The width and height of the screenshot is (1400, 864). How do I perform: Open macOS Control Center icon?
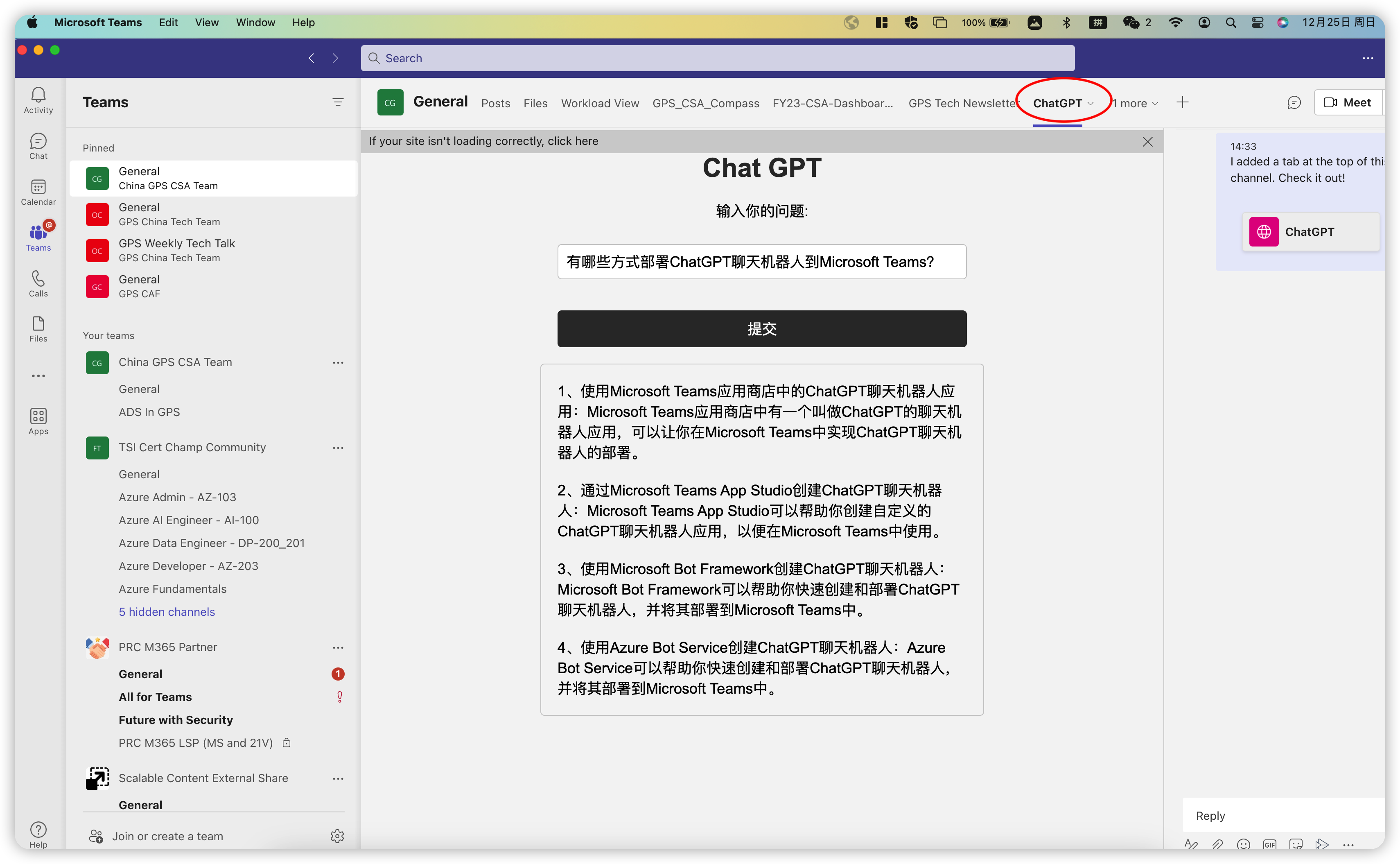1257,22
